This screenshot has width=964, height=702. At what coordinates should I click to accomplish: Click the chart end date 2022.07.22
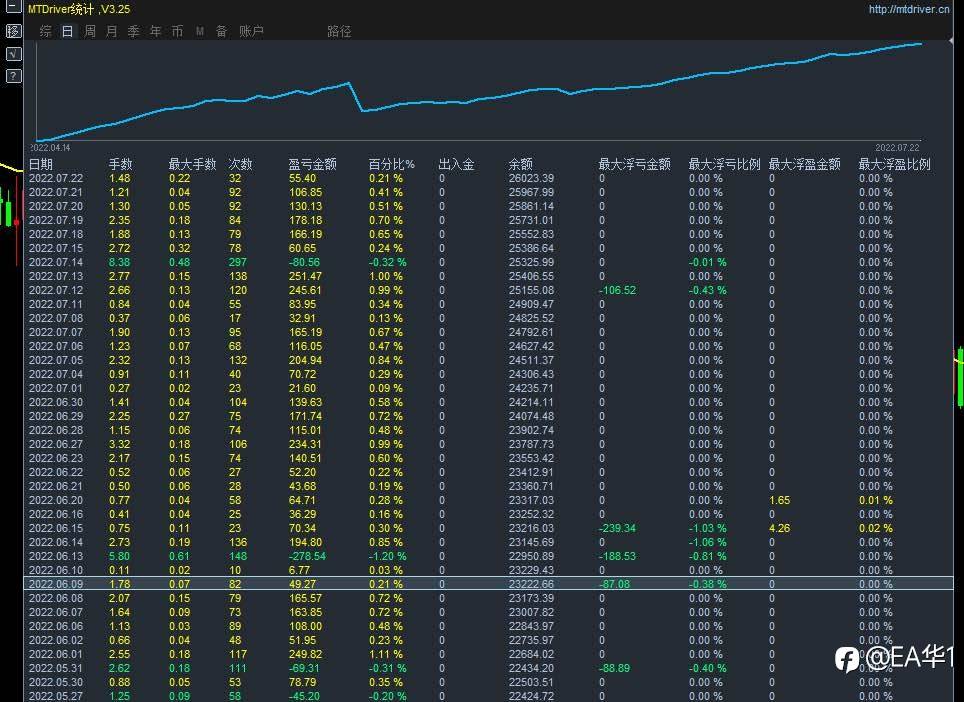(x=898, y=148)
